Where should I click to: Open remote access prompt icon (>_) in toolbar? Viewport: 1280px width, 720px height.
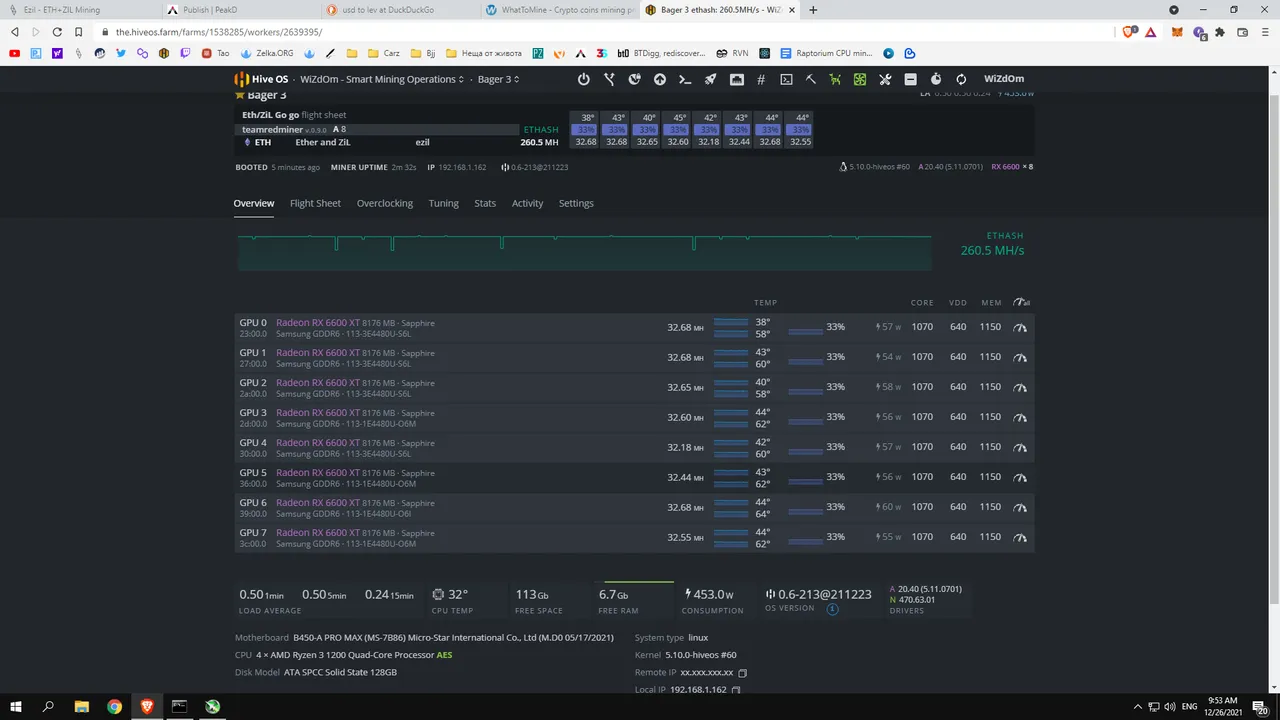685,79
